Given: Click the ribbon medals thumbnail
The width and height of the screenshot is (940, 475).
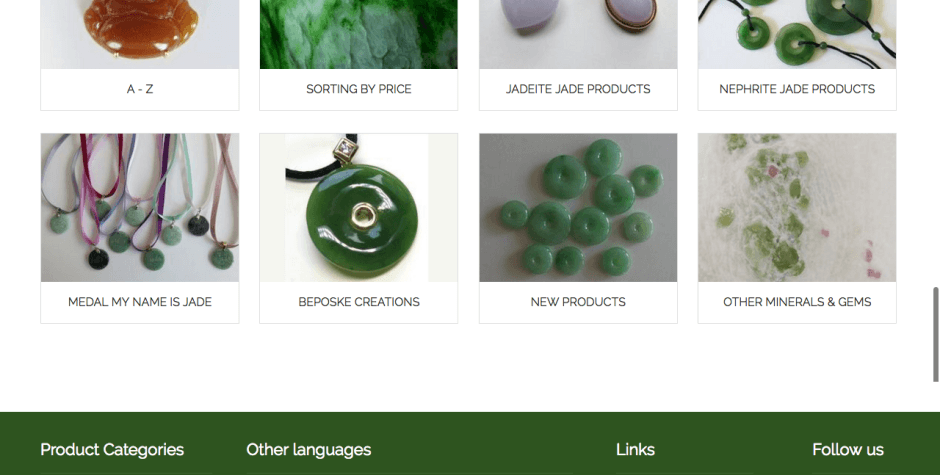Looking at the screenshot, I should (x=140, y=208).
